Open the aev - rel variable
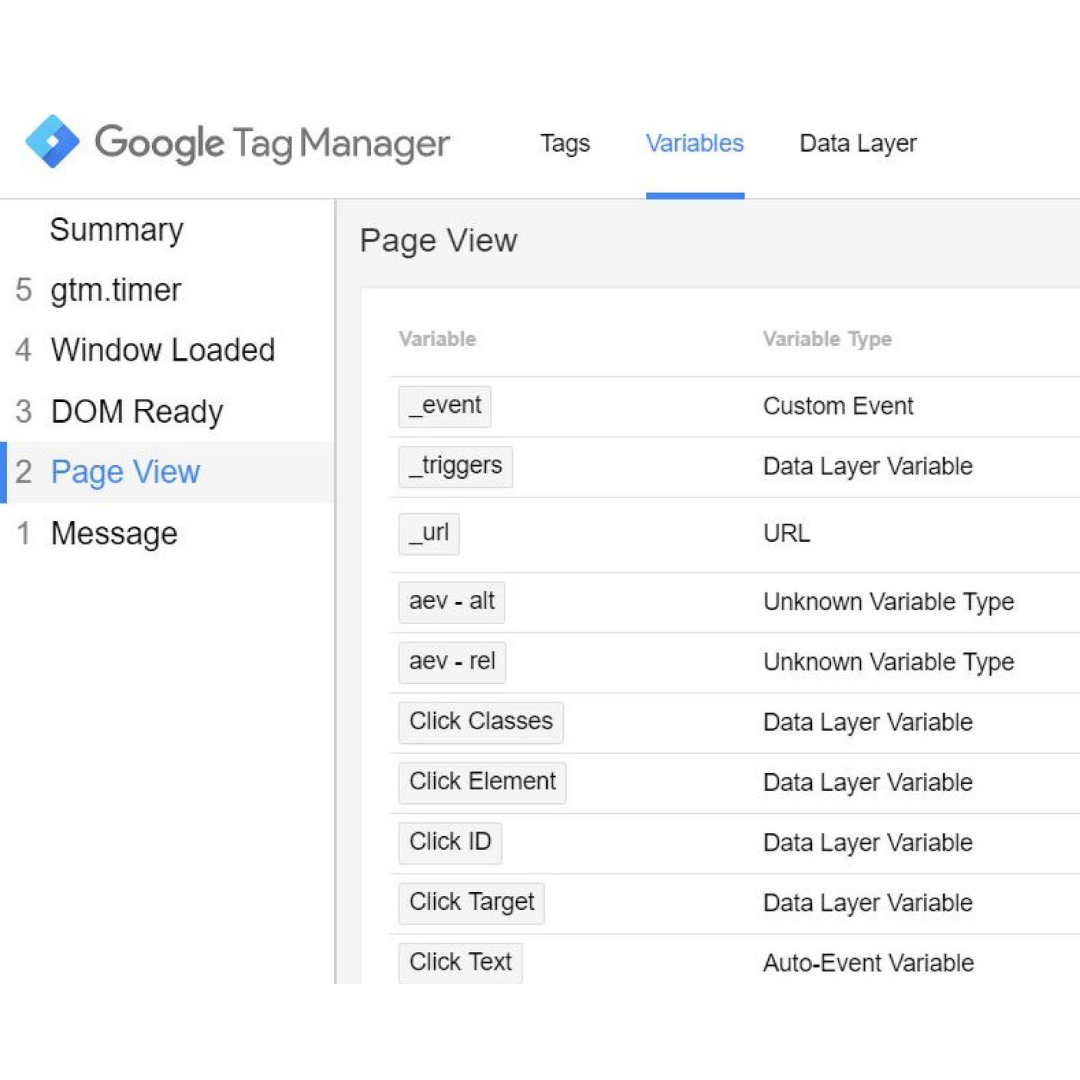 [x=452, y=662]
